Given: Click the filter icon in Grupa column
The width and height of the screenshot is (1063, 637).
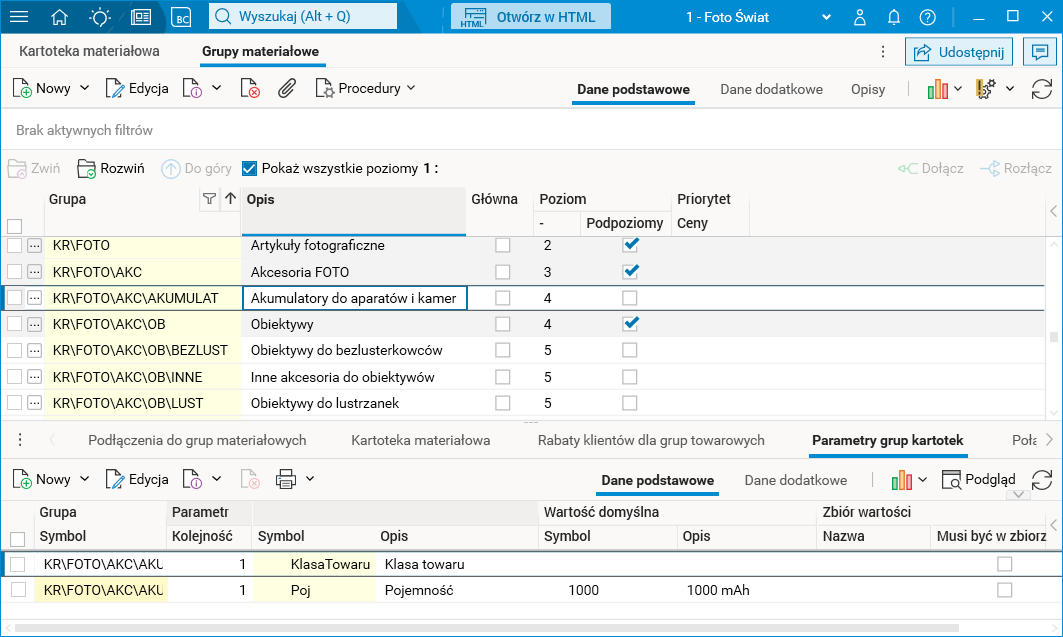Looking at the screenshot, I should click(x=209, y=199).
